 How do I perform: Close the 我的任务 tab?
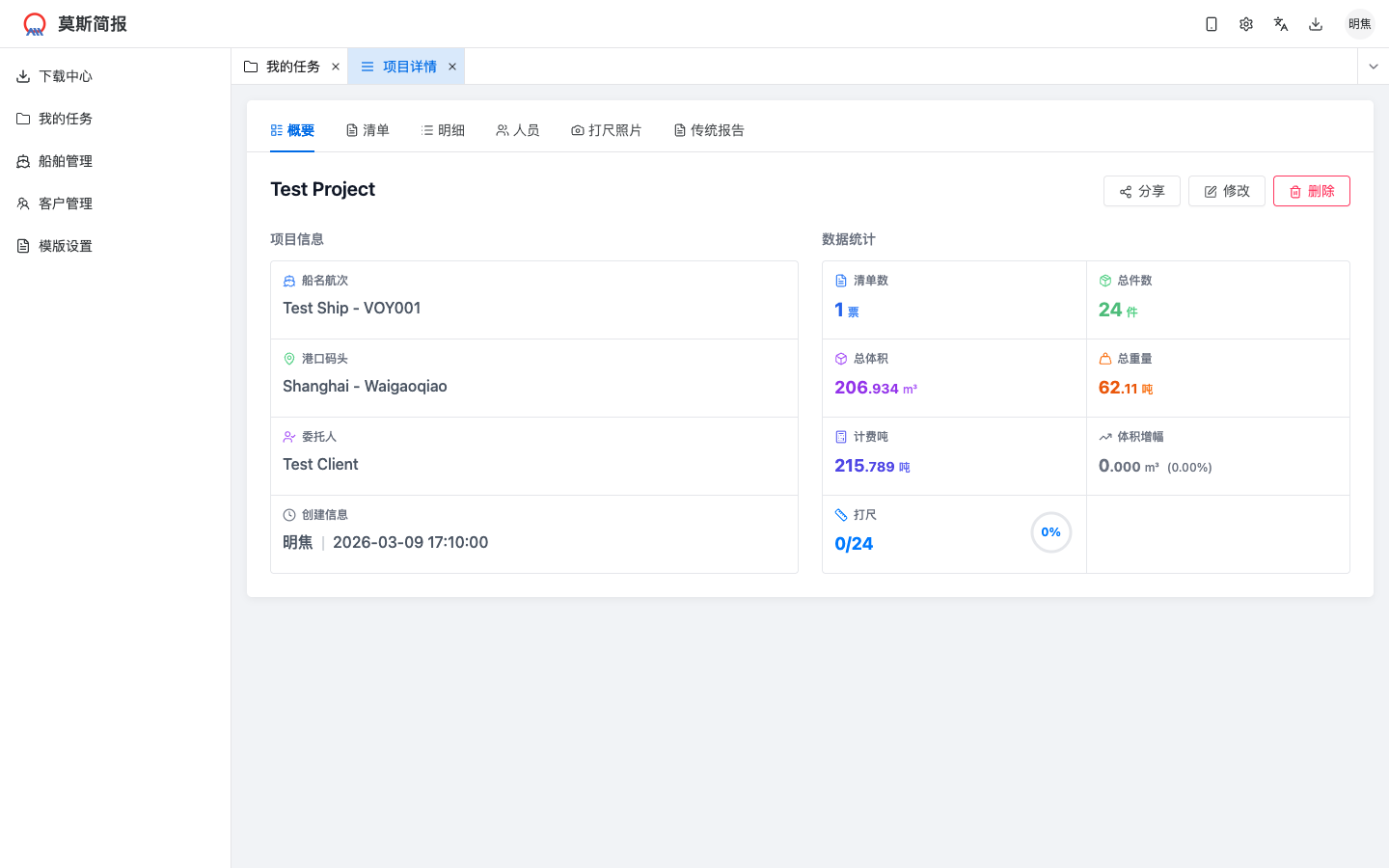[336, 67]
